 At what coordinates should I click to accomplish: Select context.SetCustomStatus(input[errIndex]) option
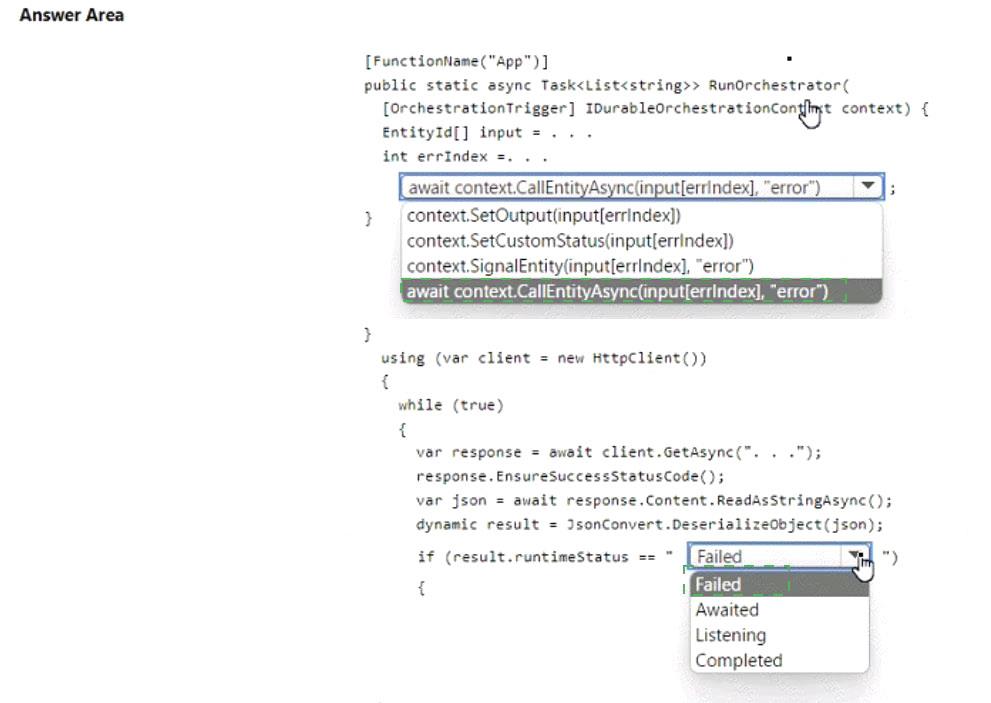coord(570,240)
